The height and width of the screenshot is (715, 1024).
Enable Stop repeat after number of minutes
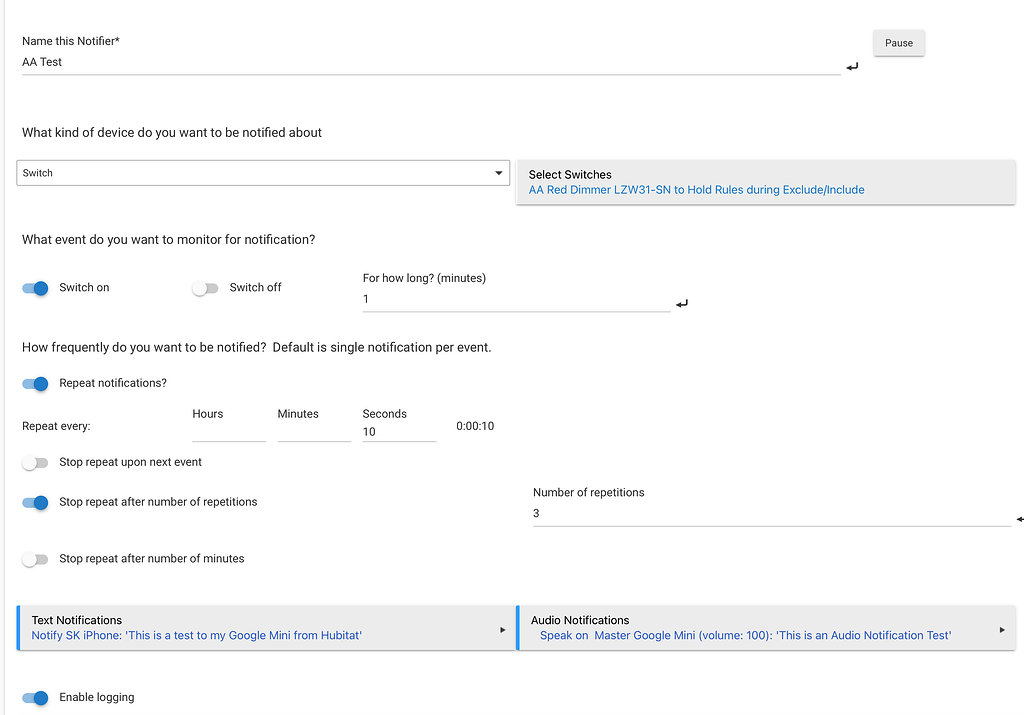36,560
